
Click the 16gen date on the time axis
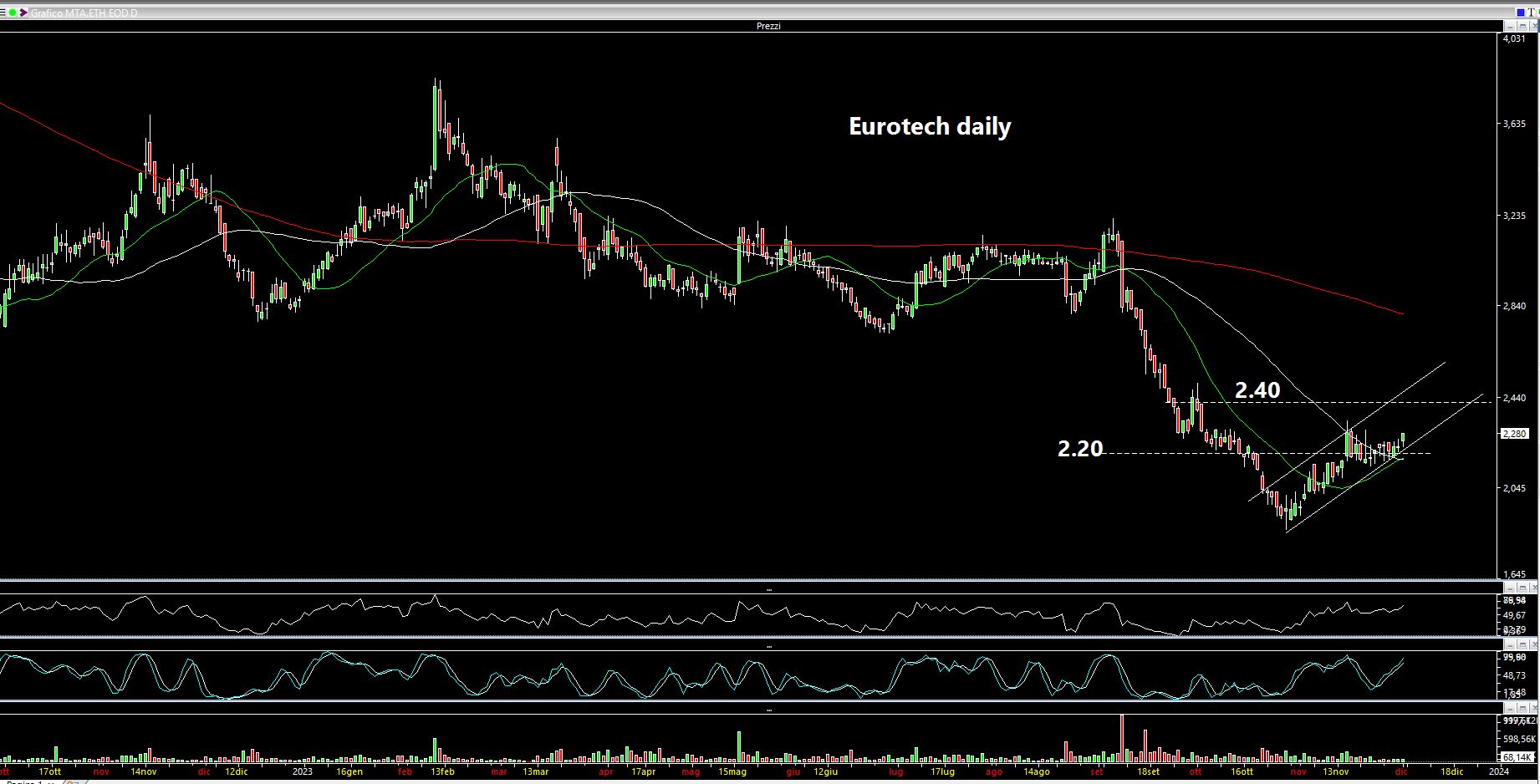[x=349, y=771]
